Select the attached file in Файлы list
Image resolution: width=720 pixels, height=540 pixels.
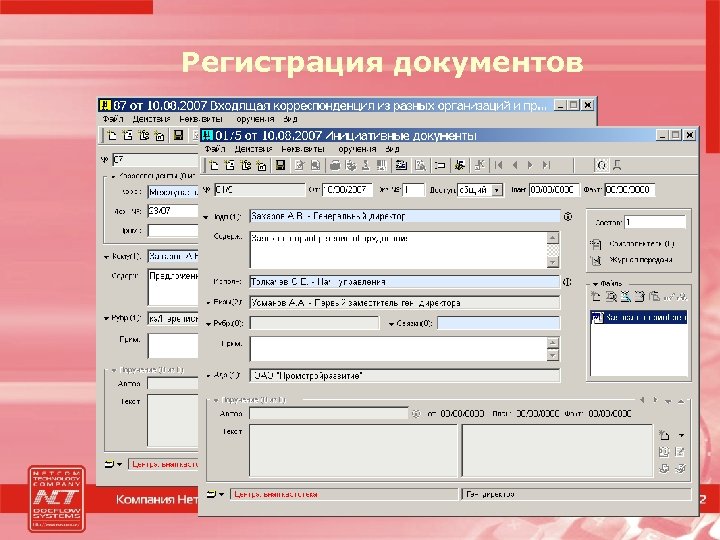pos(639,317)
